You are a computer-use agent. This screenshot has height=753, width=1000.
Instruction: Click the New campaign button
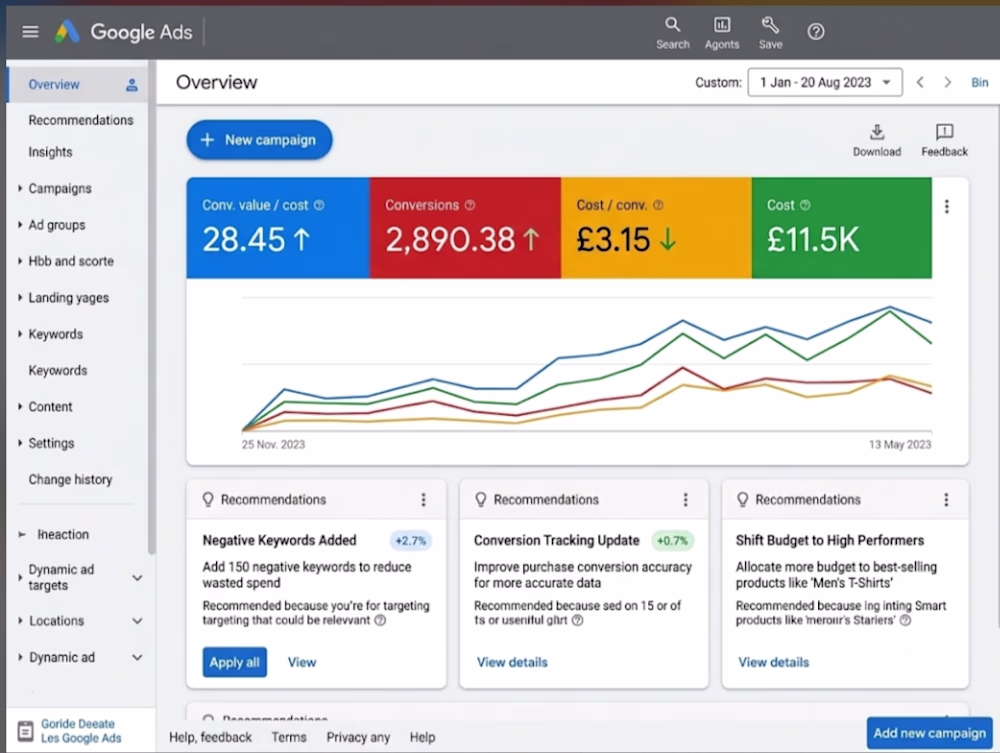259,140
